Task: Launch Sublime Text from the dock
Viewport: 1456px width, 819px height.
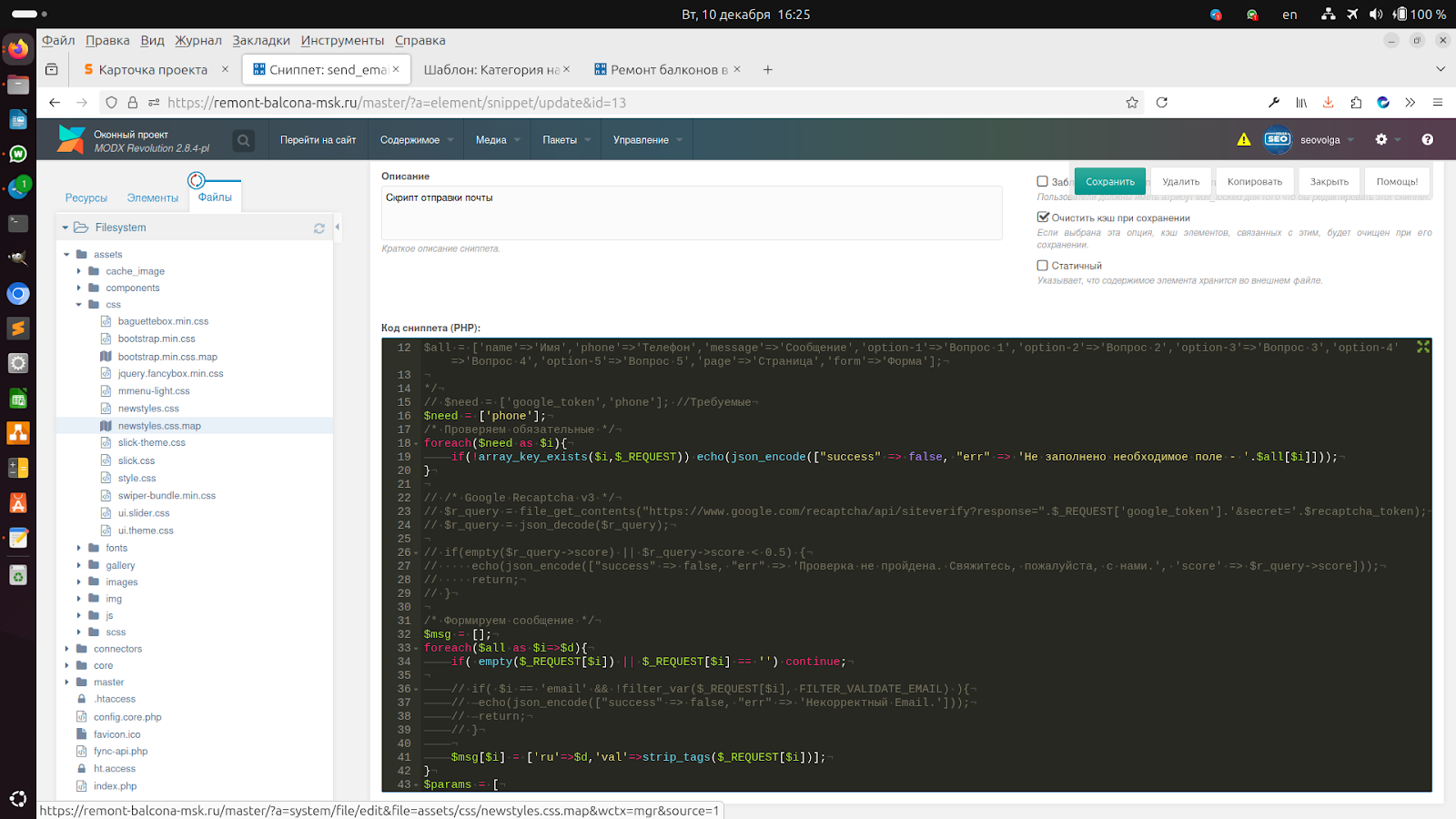Action: [18, 329]
